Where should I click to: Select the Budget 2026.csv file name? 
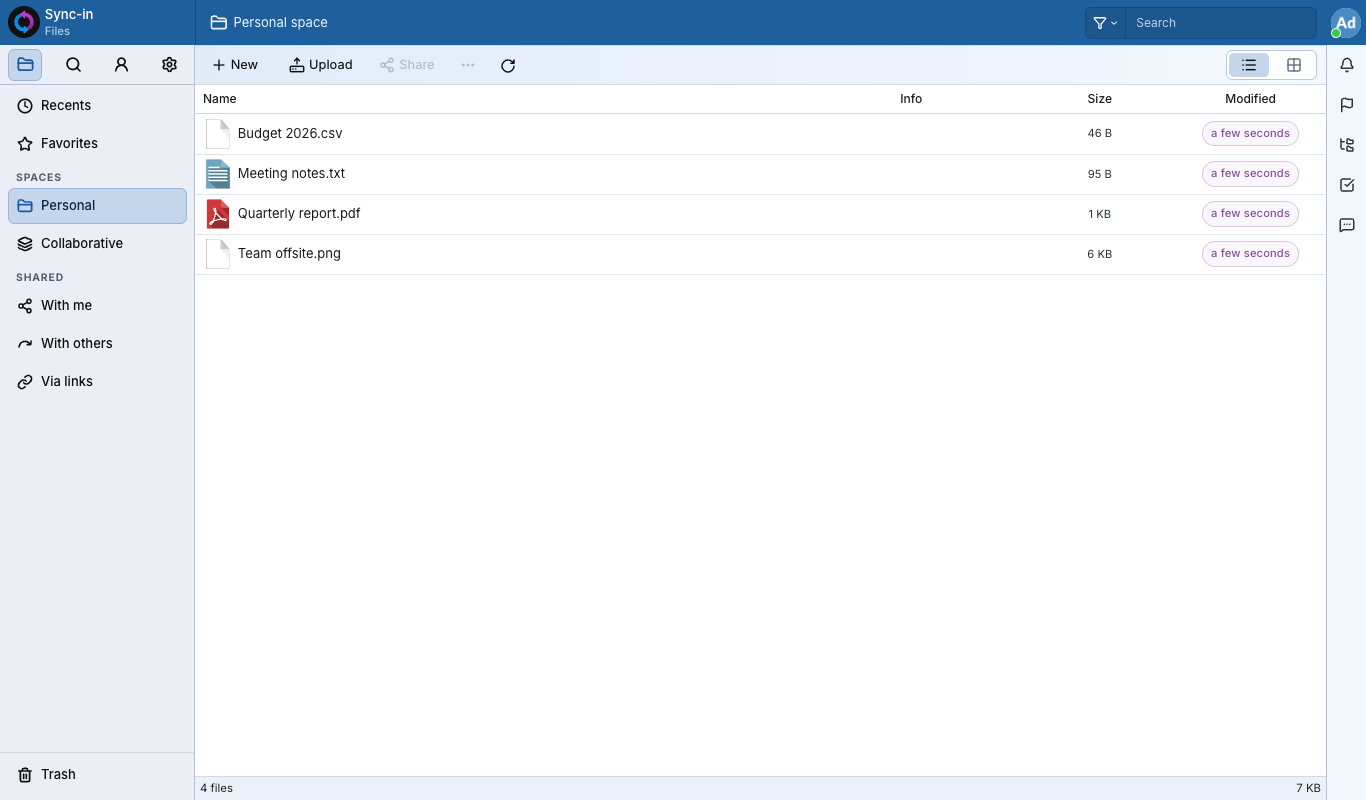pyautogui.click(x=290, y=134)
